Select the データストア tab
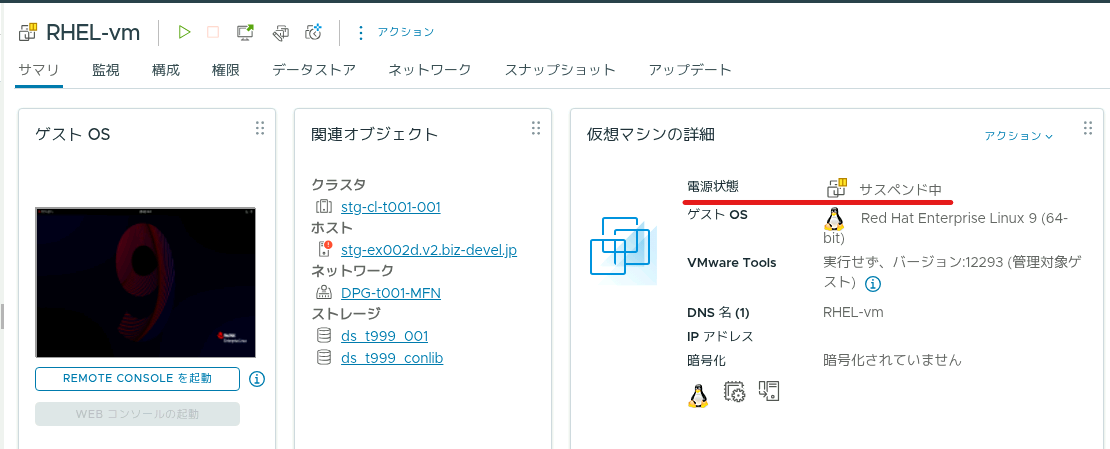The height and width of the screenshot is (449, 1110). coord(314,70)
